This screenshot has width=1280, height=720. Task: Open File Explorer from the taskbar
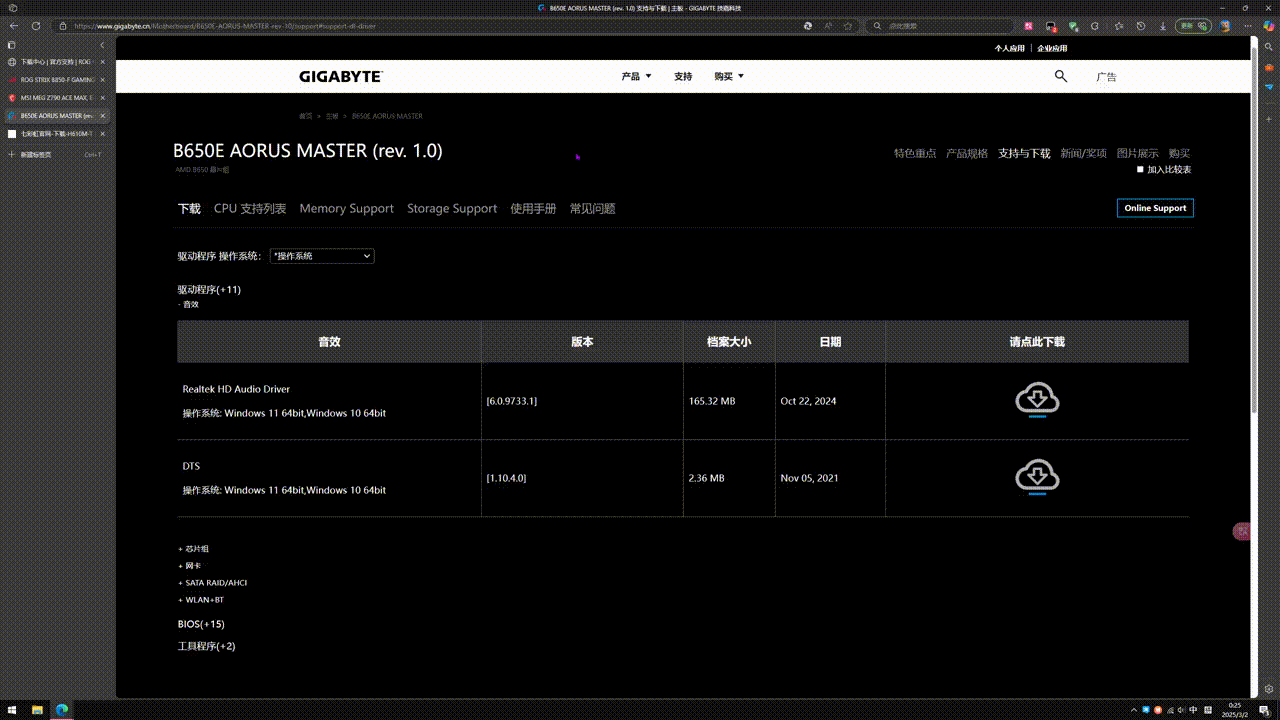(38, 709)
